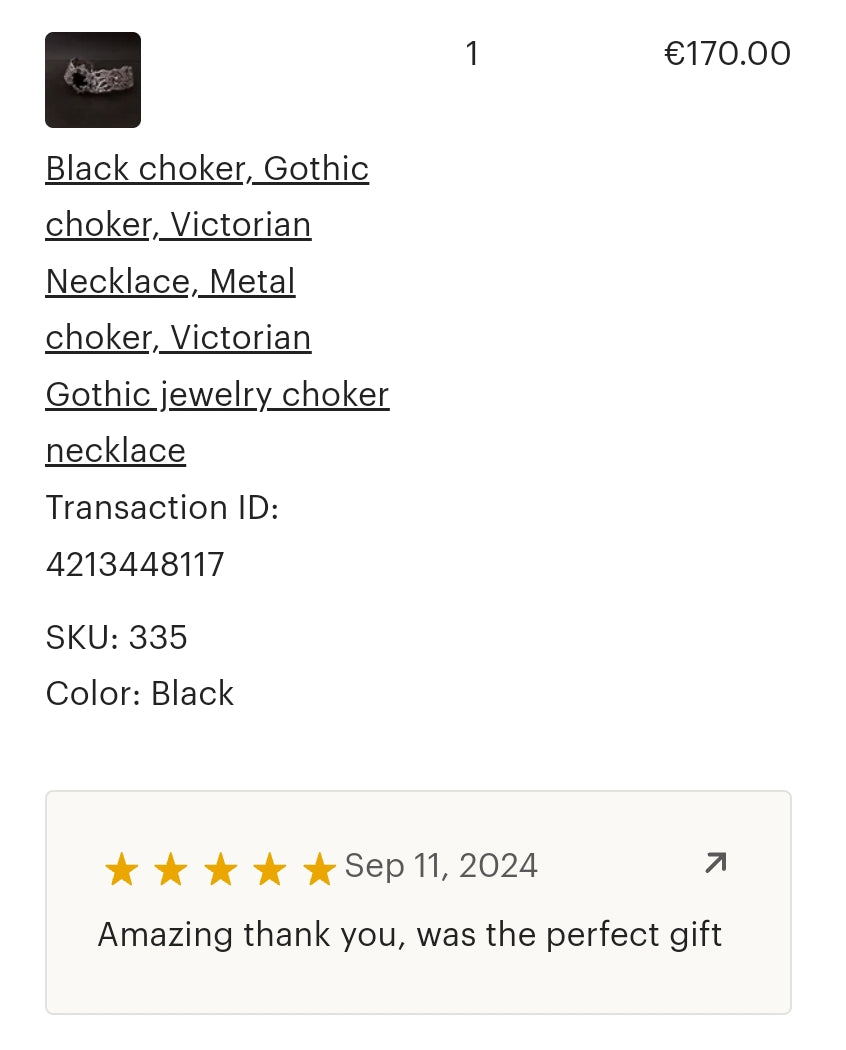846x1050 pixels.
Task: Select the second star in the rating
Action: tap(170, 868)
